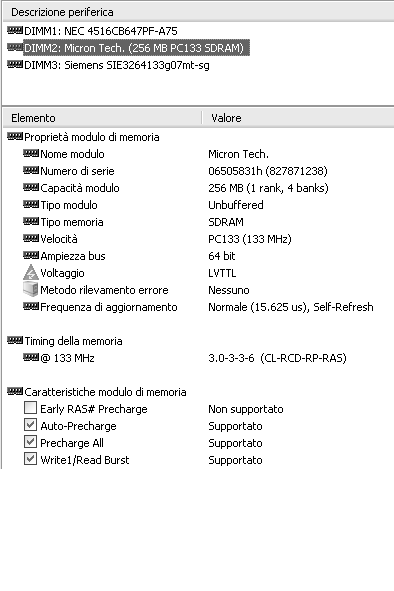Toggle the Auto-Precharge checkbox
The height and width of the screenshot is (591, 394).
click(30, 424)
